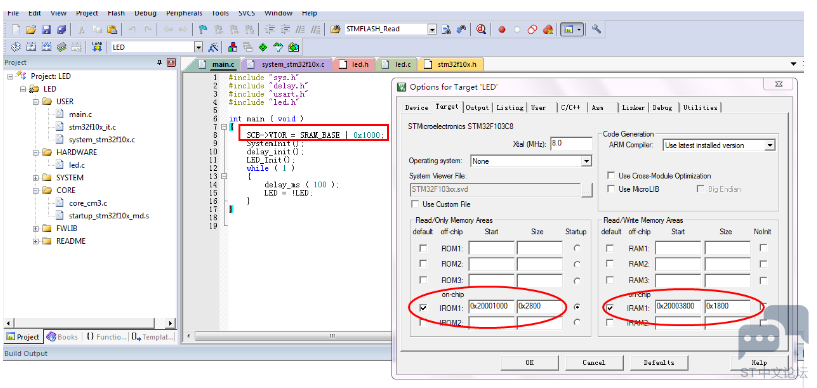Image resolution: width=817 pixels, height=388 pixels.
Task: Select the IROM1 Startup radio button
Action: pyautogui.click(x=577, y=307)
